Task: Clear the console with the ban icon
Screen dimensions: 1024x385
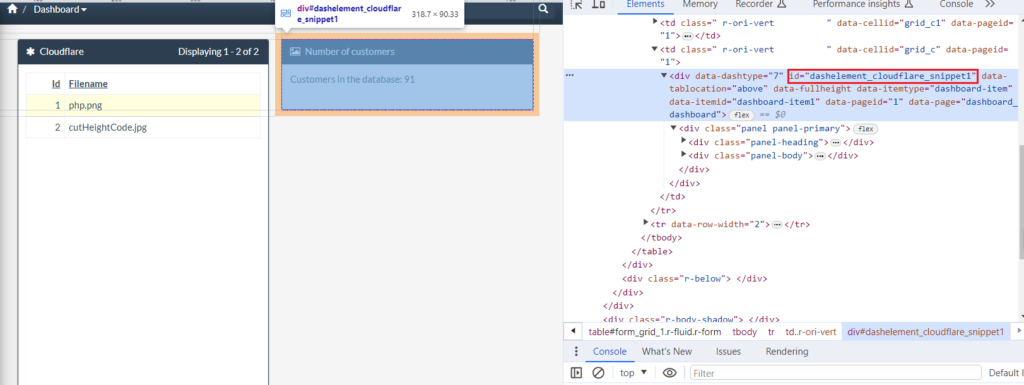Action: coord(598,373)
